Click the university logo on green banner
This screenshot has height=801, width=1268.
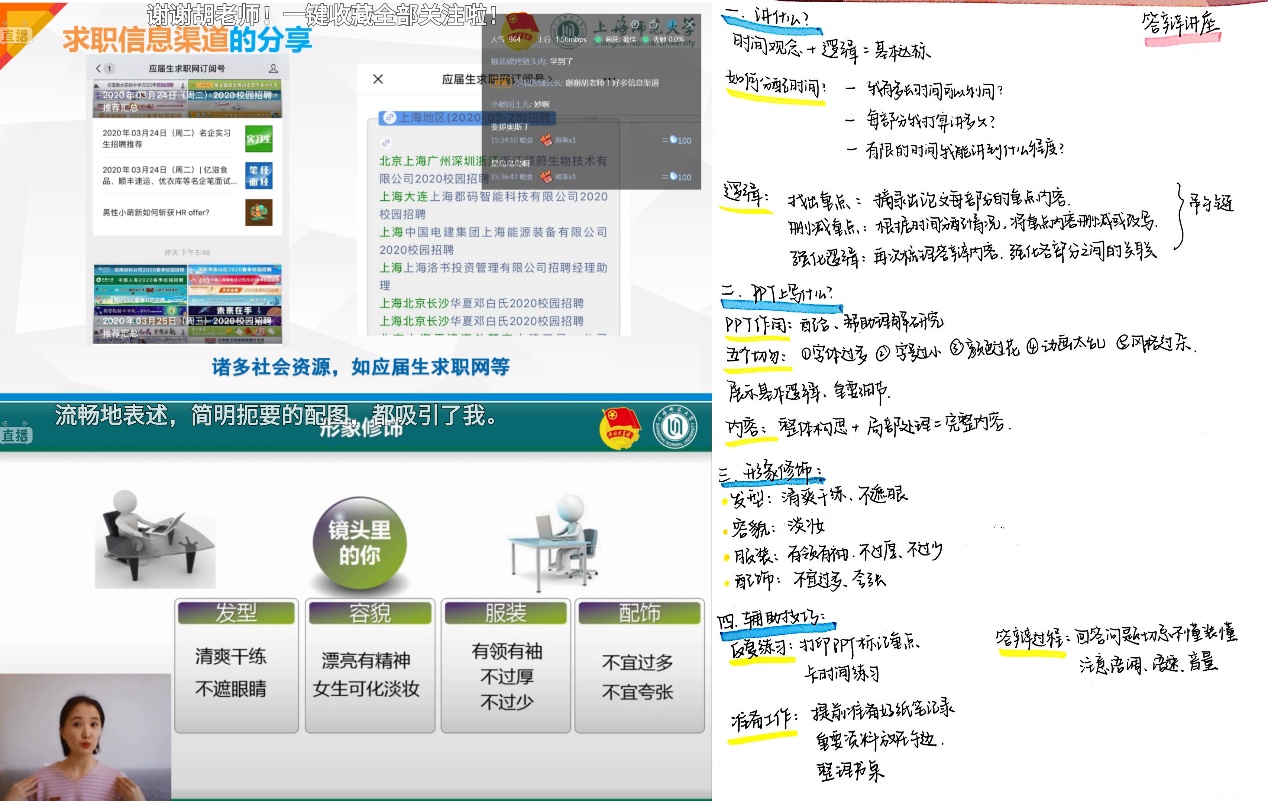(x=670, y=424)
